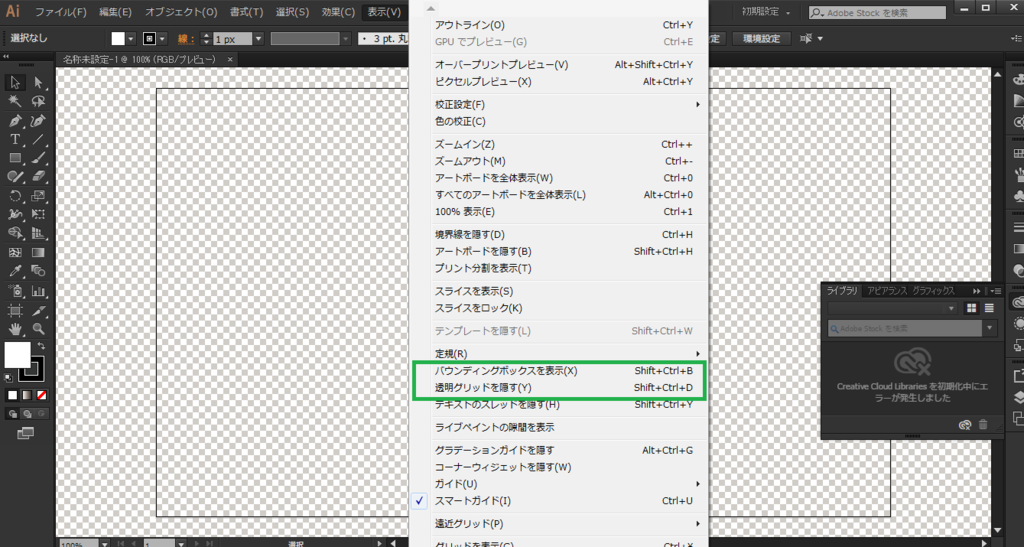Screen dimensions: 1024x547
Task: Click the Libraries panel Adobe Stock search field
Action: pyautogui.click(x=905, y=328)
